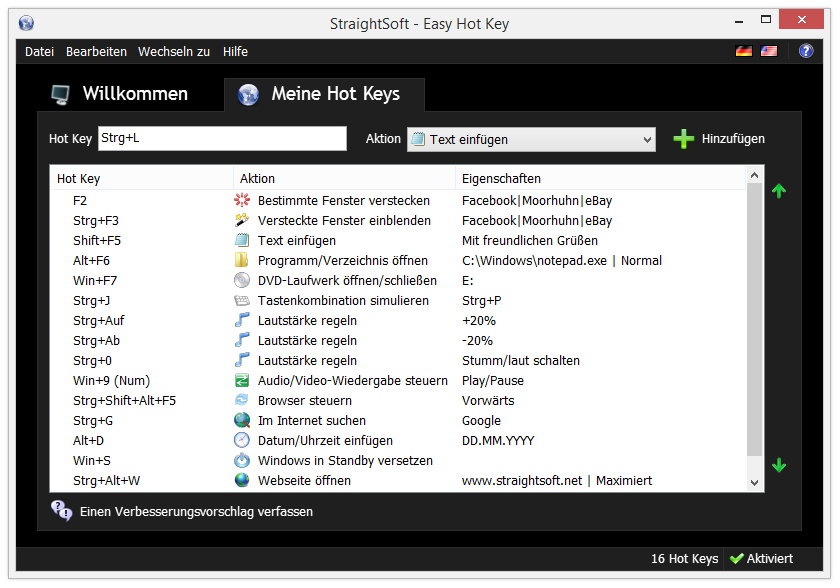Click Einen Verbesserungsvorschlag verfassen link

[x=196, y=512]
